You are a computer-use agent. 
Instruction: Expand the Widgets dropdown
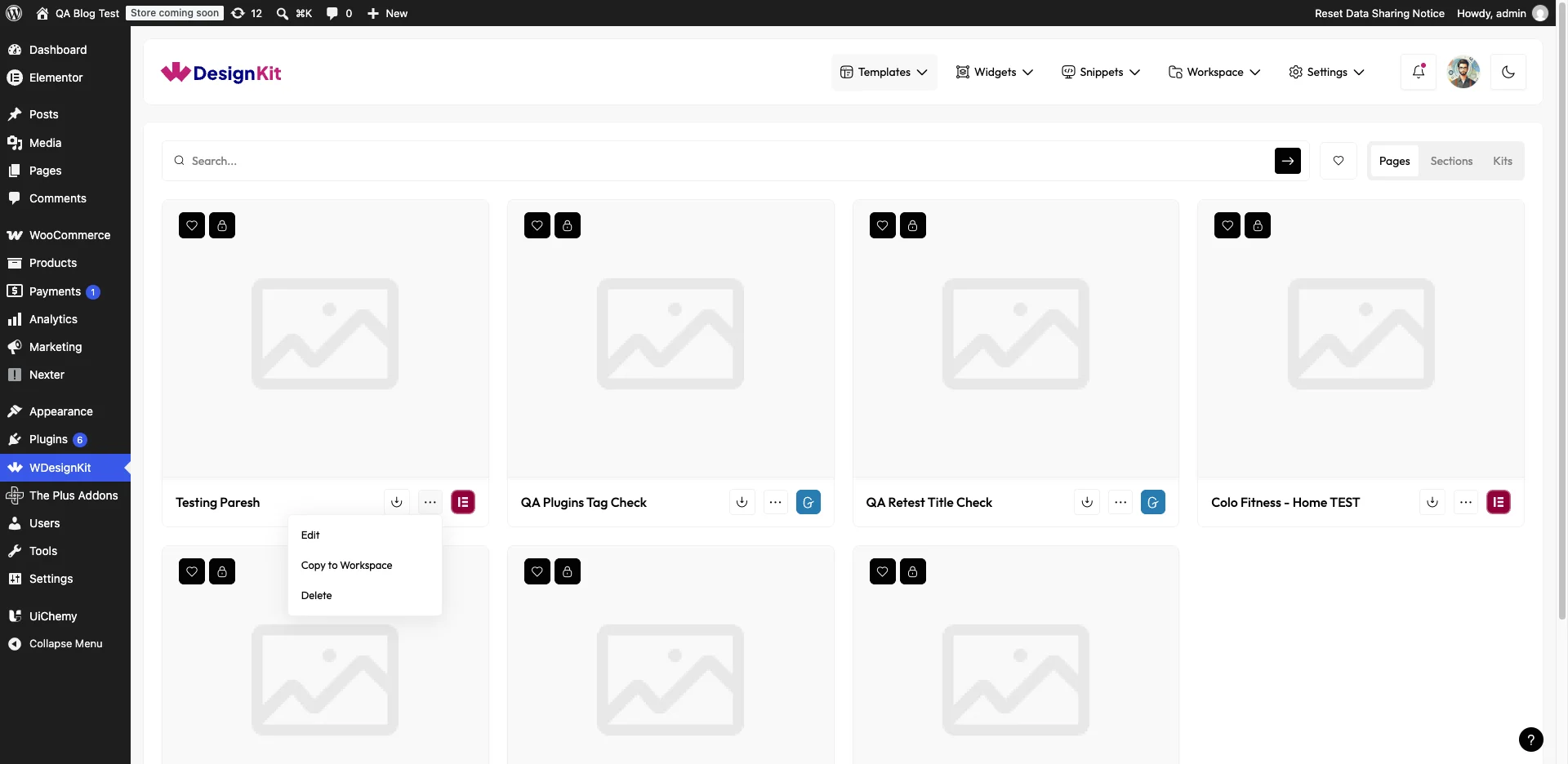click(x=995, y=72)
